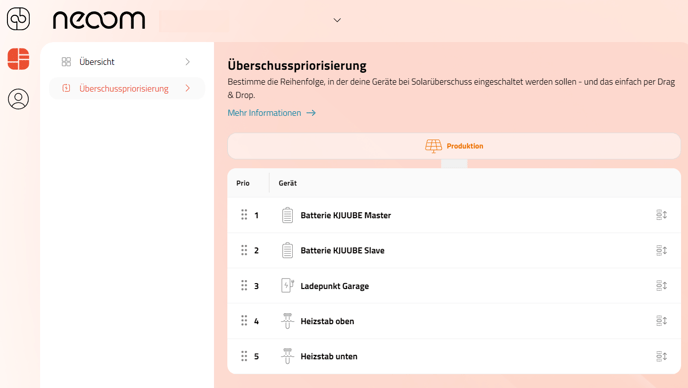
Task: Click the battery icon of KJUUBE Slave
Action: 287,250
